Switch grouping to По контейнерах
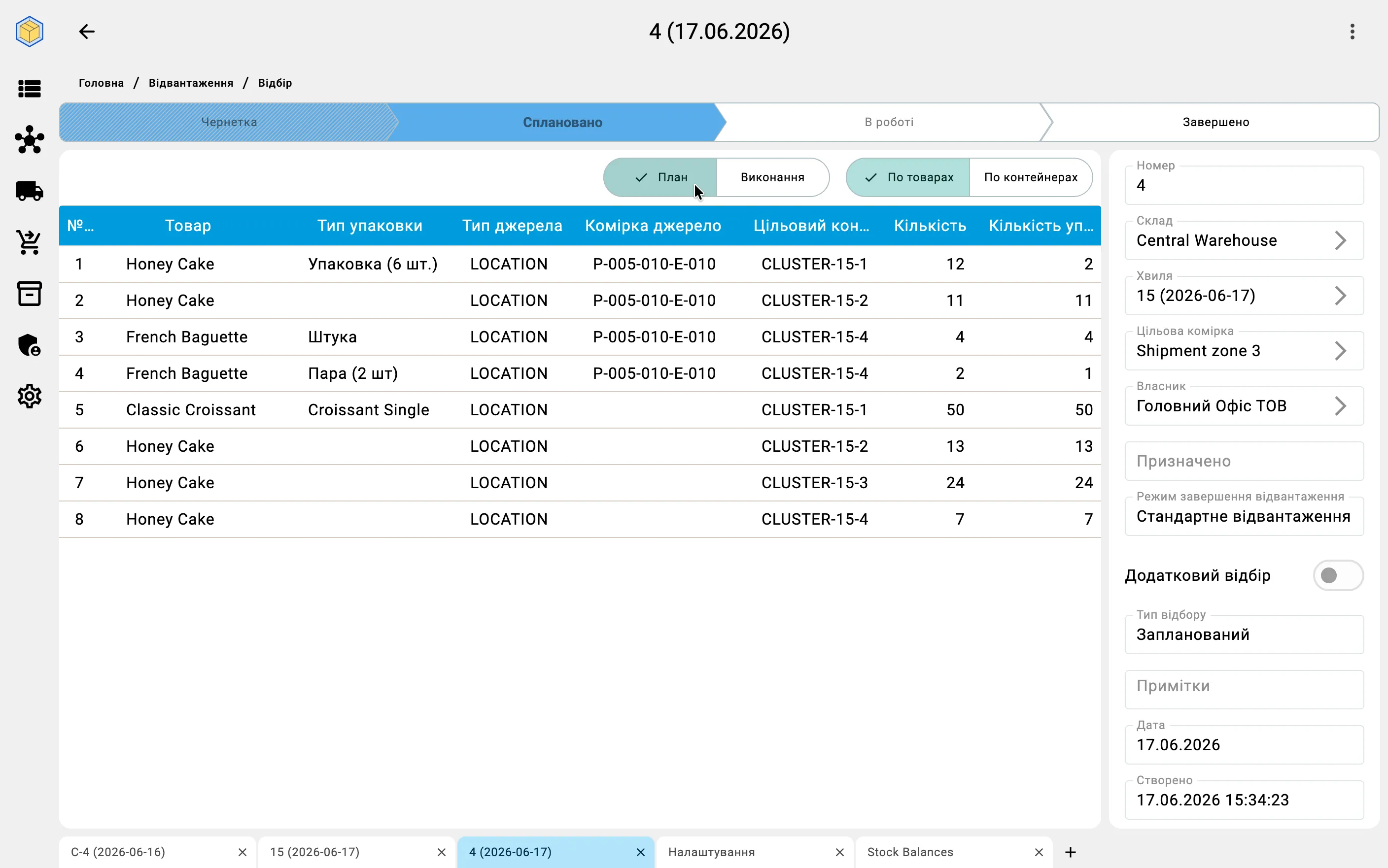This screenshot has height=868, width=1388. click(x=1031, y=177)
